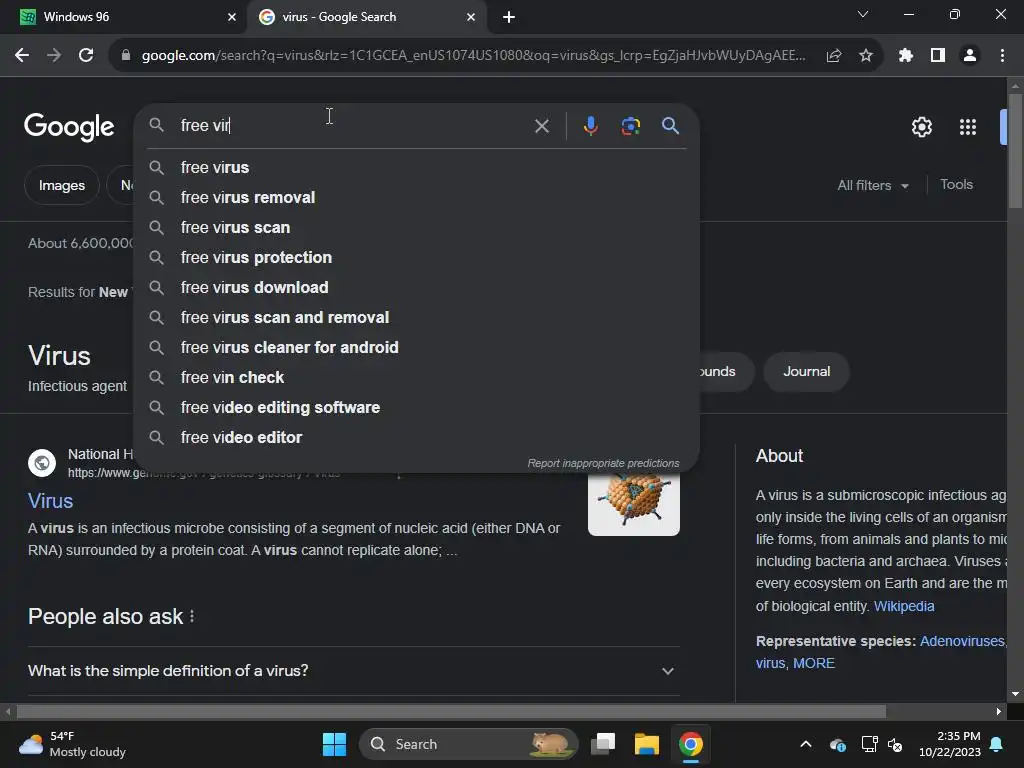Open the Wikipedia link in About

coord(904,606)
